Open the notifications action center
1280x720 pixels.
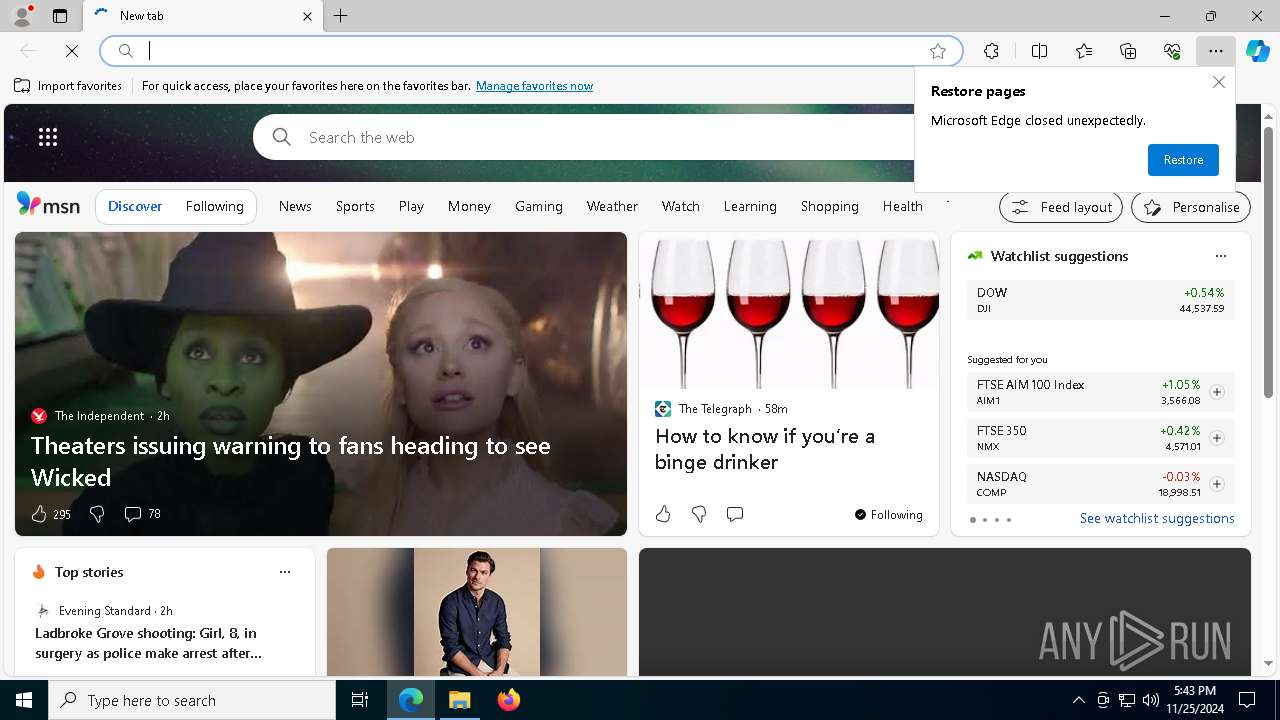pos(1247,700)
